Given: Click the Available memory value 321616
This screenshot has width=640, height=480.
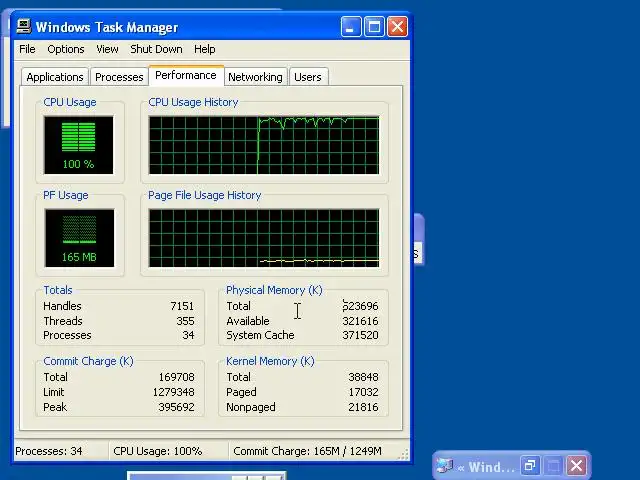Looking at the screenshot, I should [360, 321].
